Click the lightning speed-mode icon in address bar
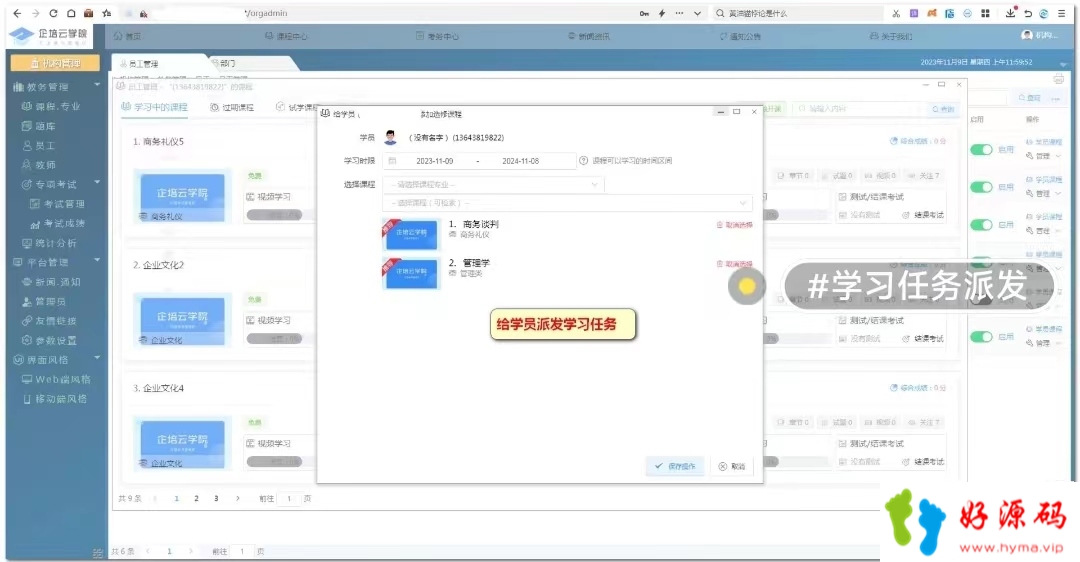Screen dimensions: 1080x562 [x=662, y=13]
